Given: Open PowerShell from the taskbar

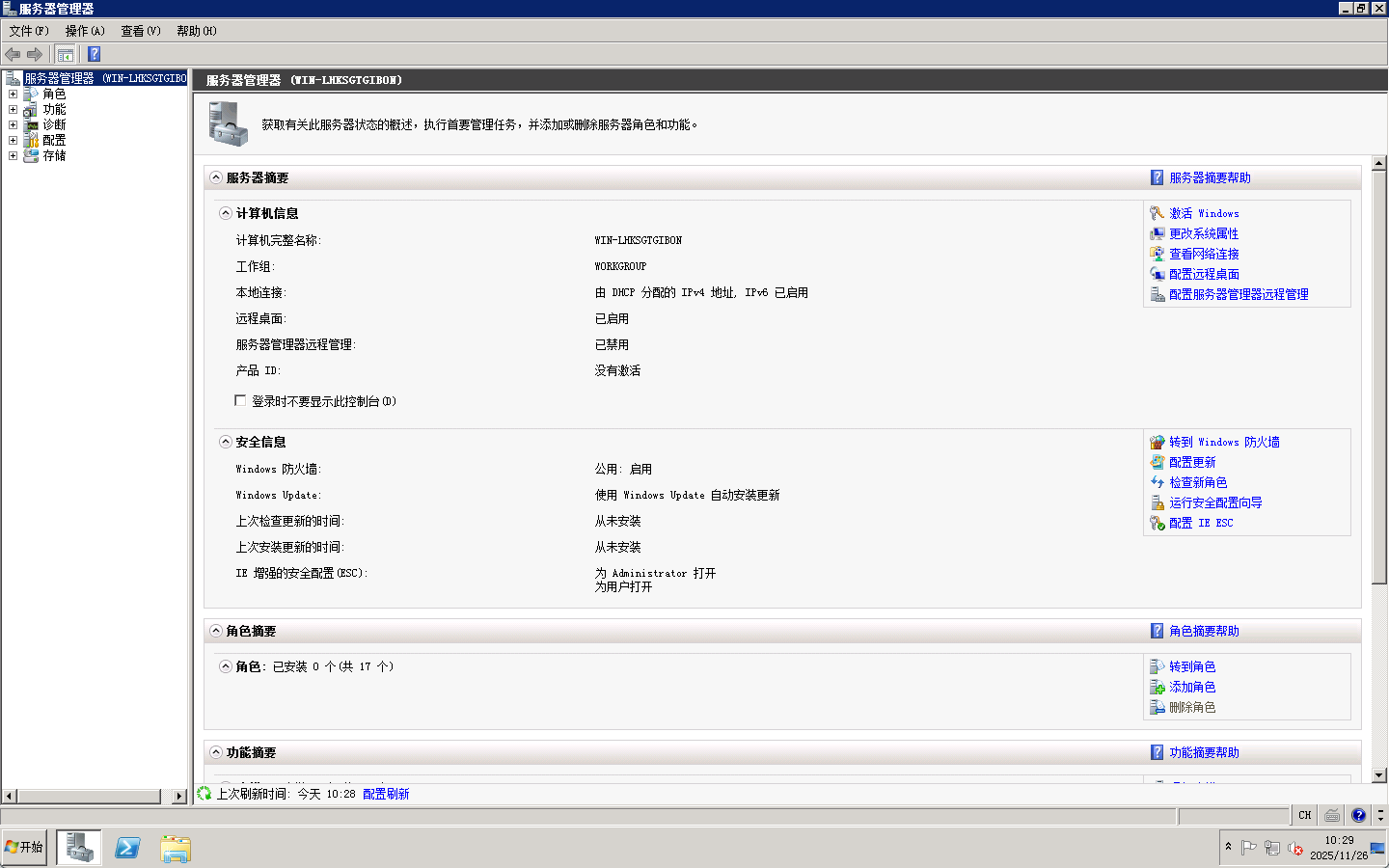Looking at the screenshot, I should 127,848.
